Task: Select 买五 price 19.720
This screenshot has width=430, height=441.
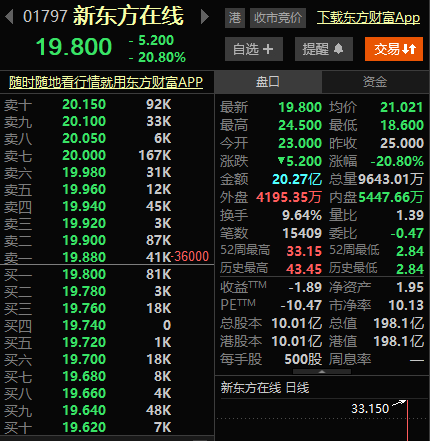Action: (x=84, y=342)
